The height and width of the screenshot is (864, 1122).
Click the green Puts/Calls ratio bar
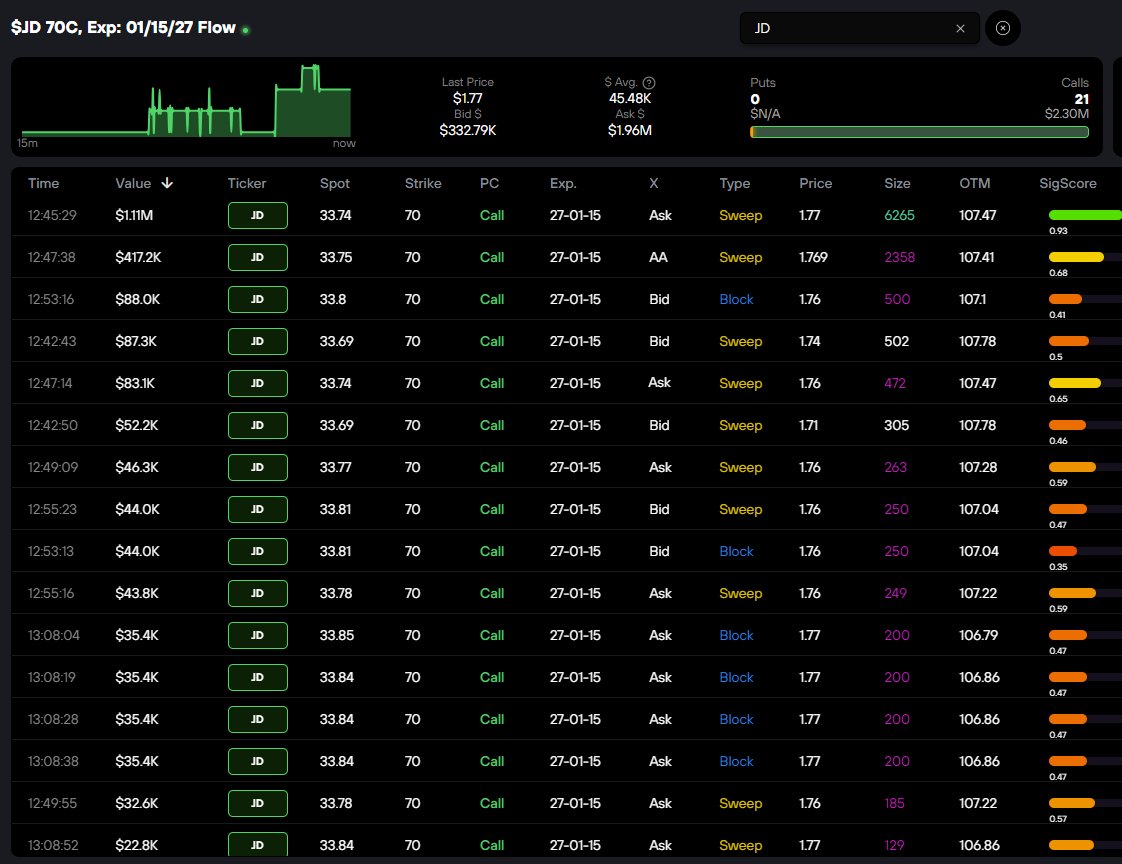point(918,131)
